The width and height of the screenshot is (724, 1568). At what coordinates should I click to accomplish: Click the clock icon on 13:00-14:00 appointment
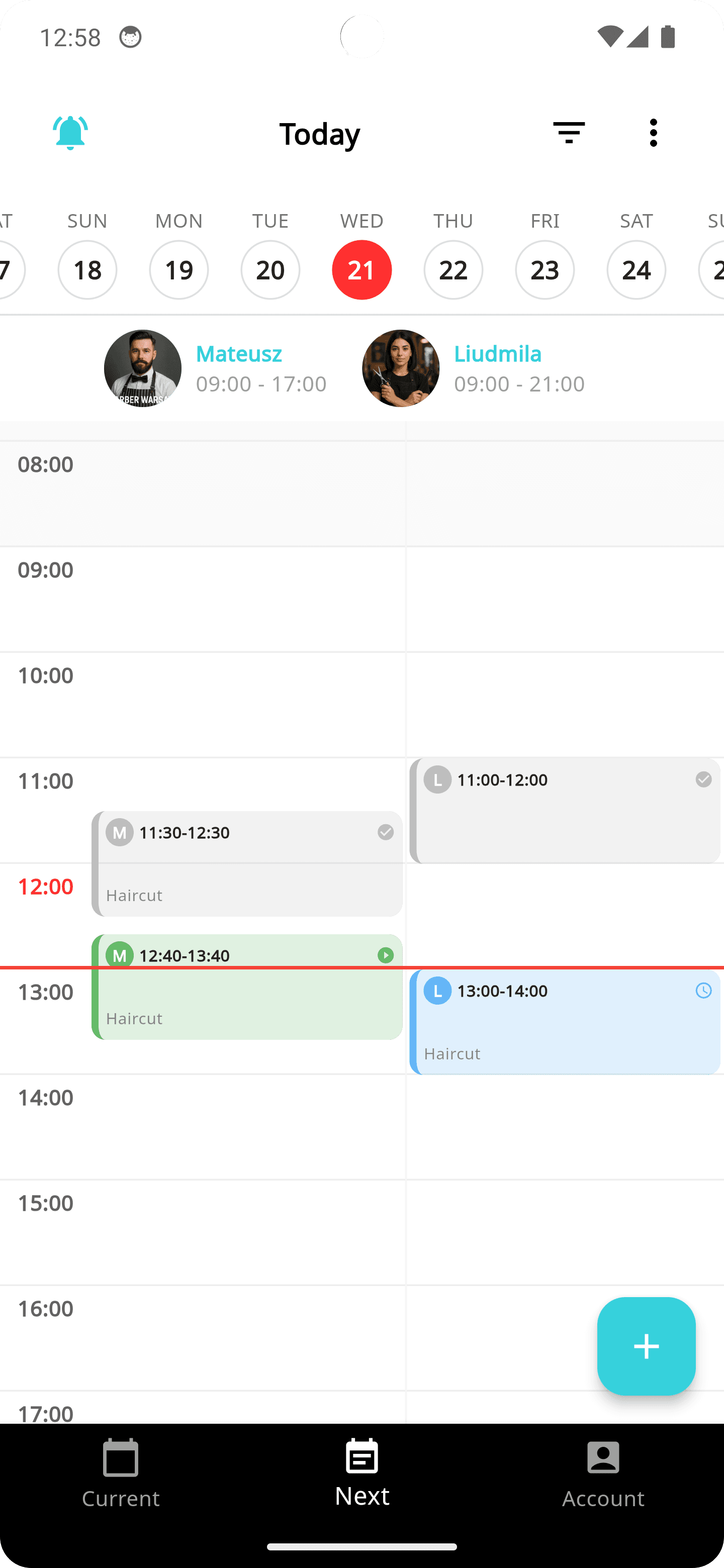pyautogui.click(x=703, y=991)
